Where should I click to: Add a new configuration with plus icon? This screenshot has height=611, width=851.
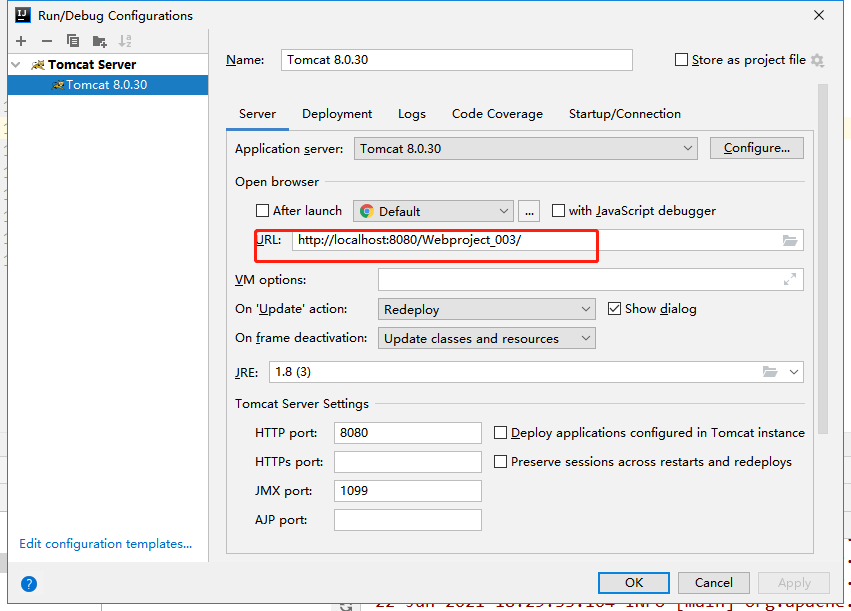(21, 41)
